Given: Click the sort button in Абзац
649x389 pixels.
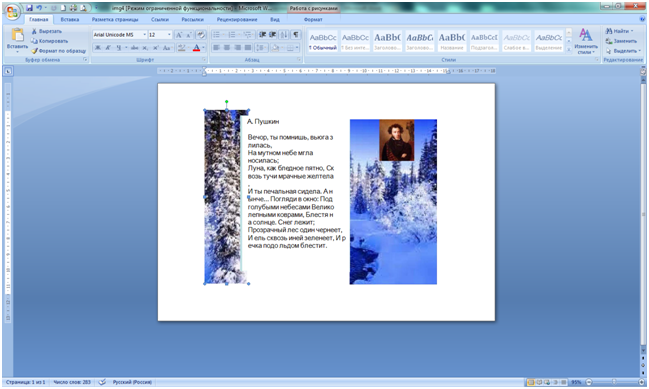Looking at the screenshot, I should (284, 35).
